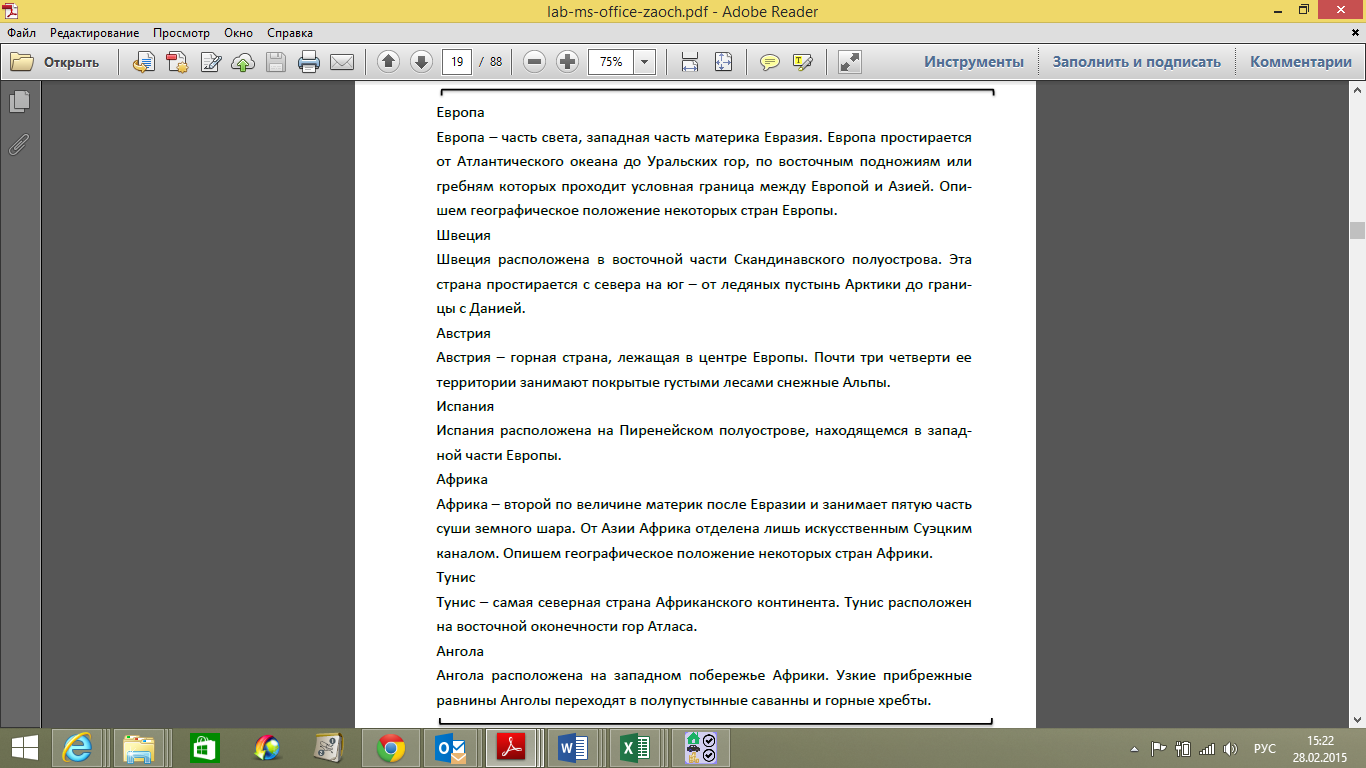Click the heading text "Испания"
This screenshot has height=768, width=1366.
tap(465, 407)
